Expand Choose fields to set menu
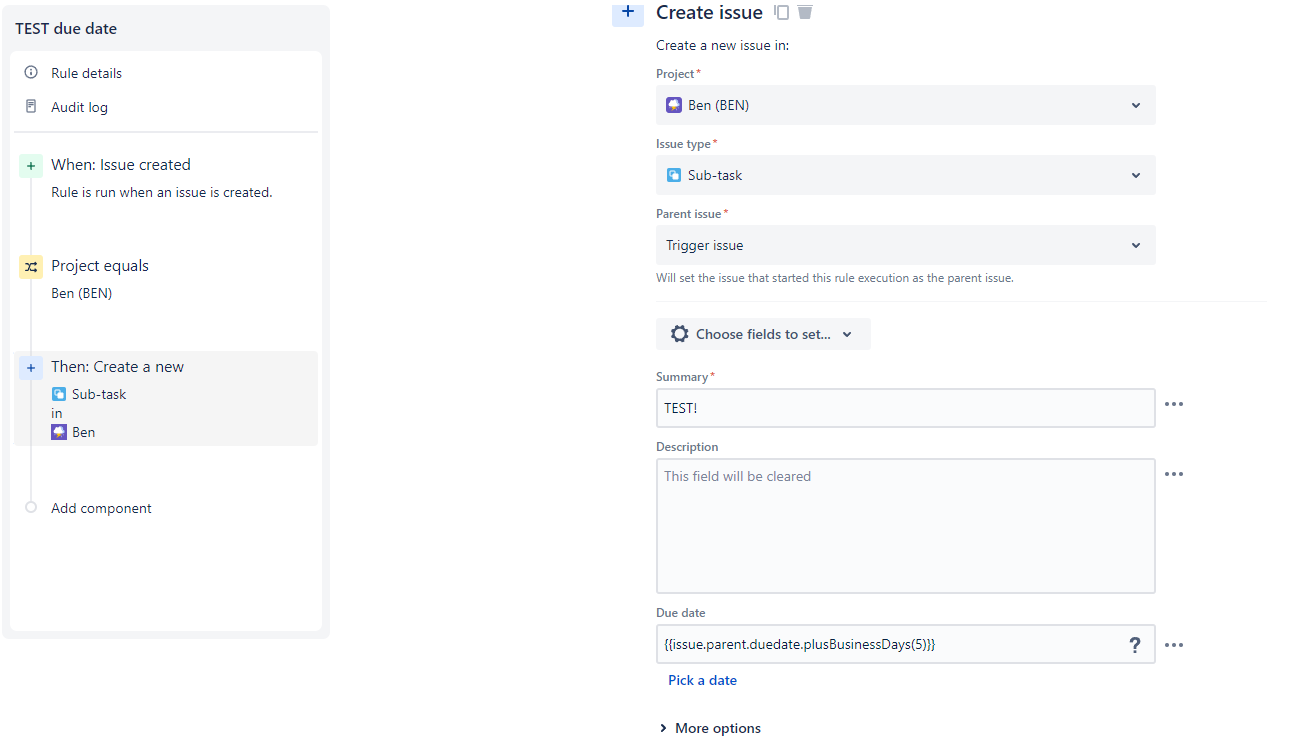This screenshot has width=1299, height=753. [763, 334]
